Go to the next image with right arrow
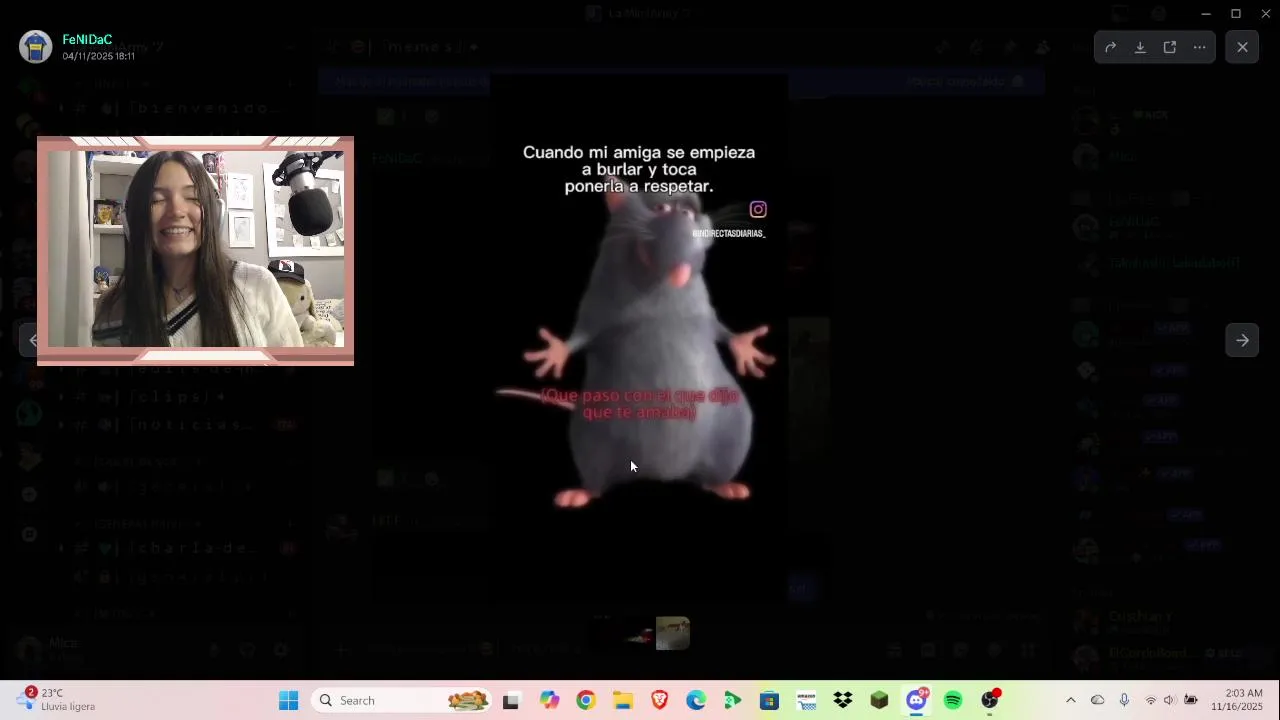Viewport: 1280px width, 720px height. (x=1242, y=340)
